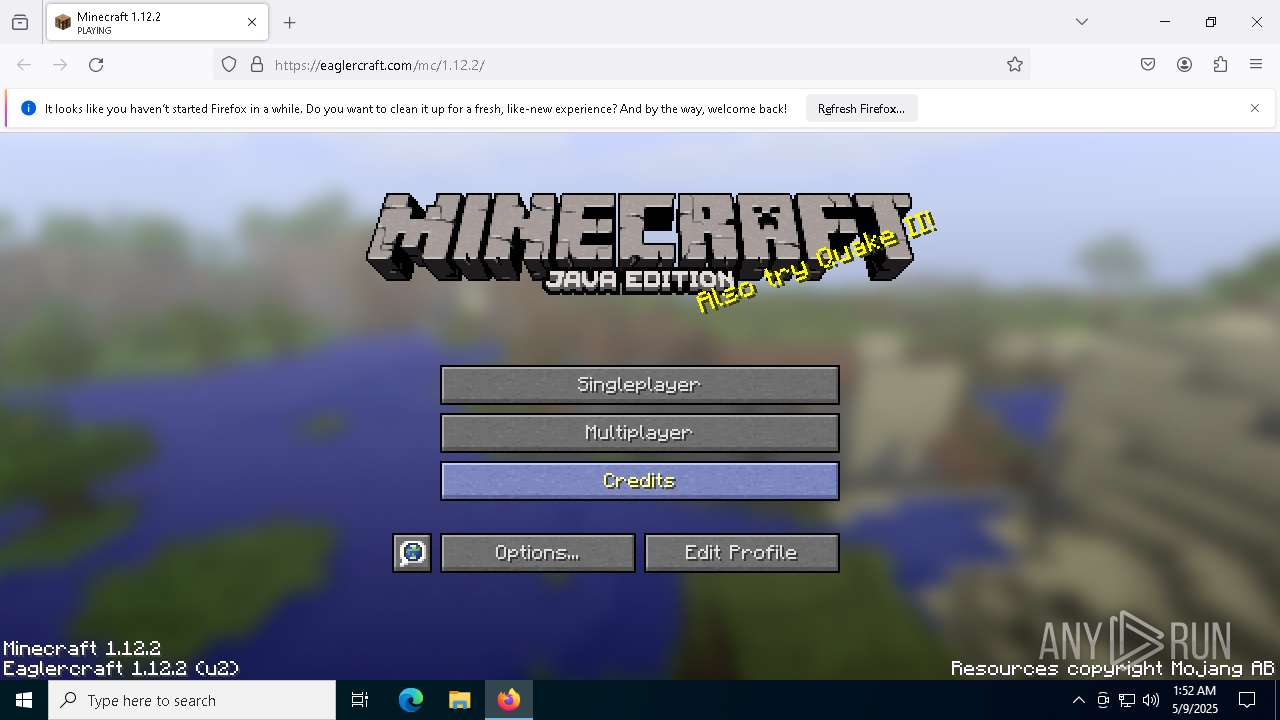Click the 'Also try Quake III!' splash text
The width and height of the screenshot is (1280, 720).
click(x=817, y=262)
